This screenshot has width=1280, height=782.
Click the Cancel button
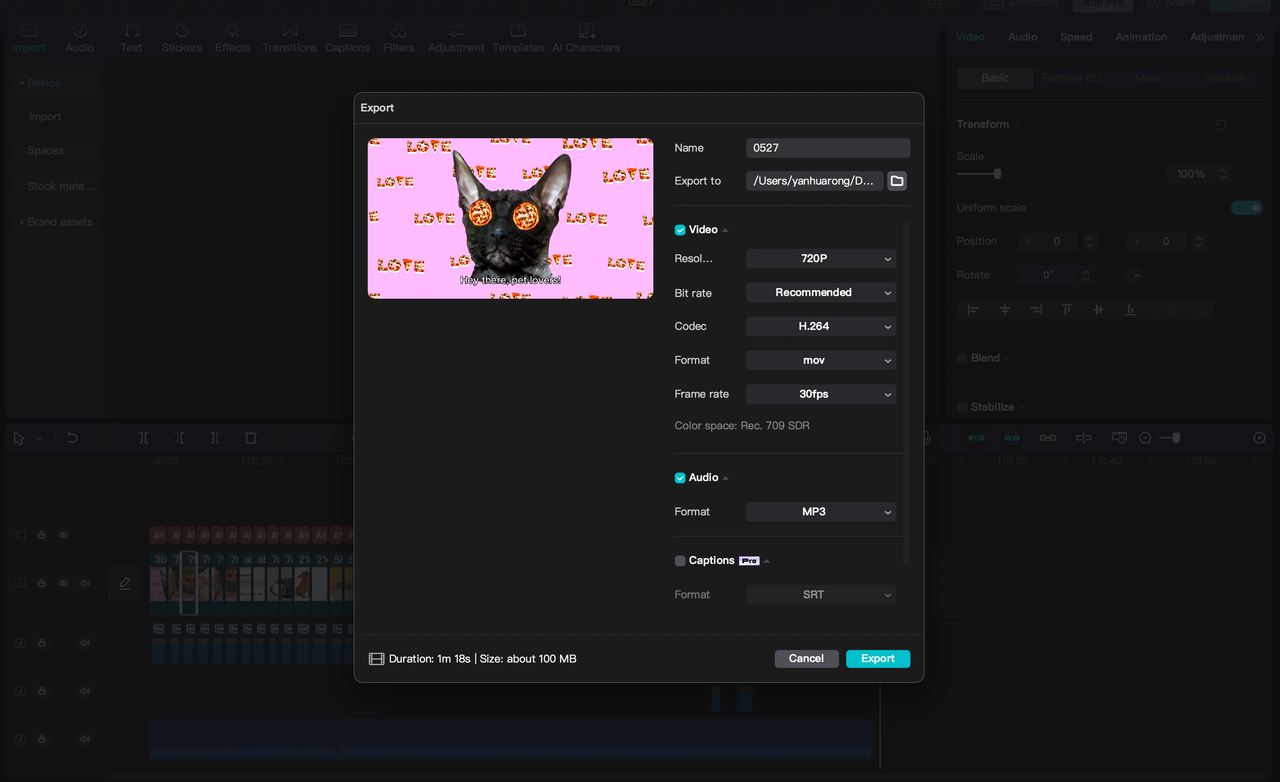pos(806,658)
